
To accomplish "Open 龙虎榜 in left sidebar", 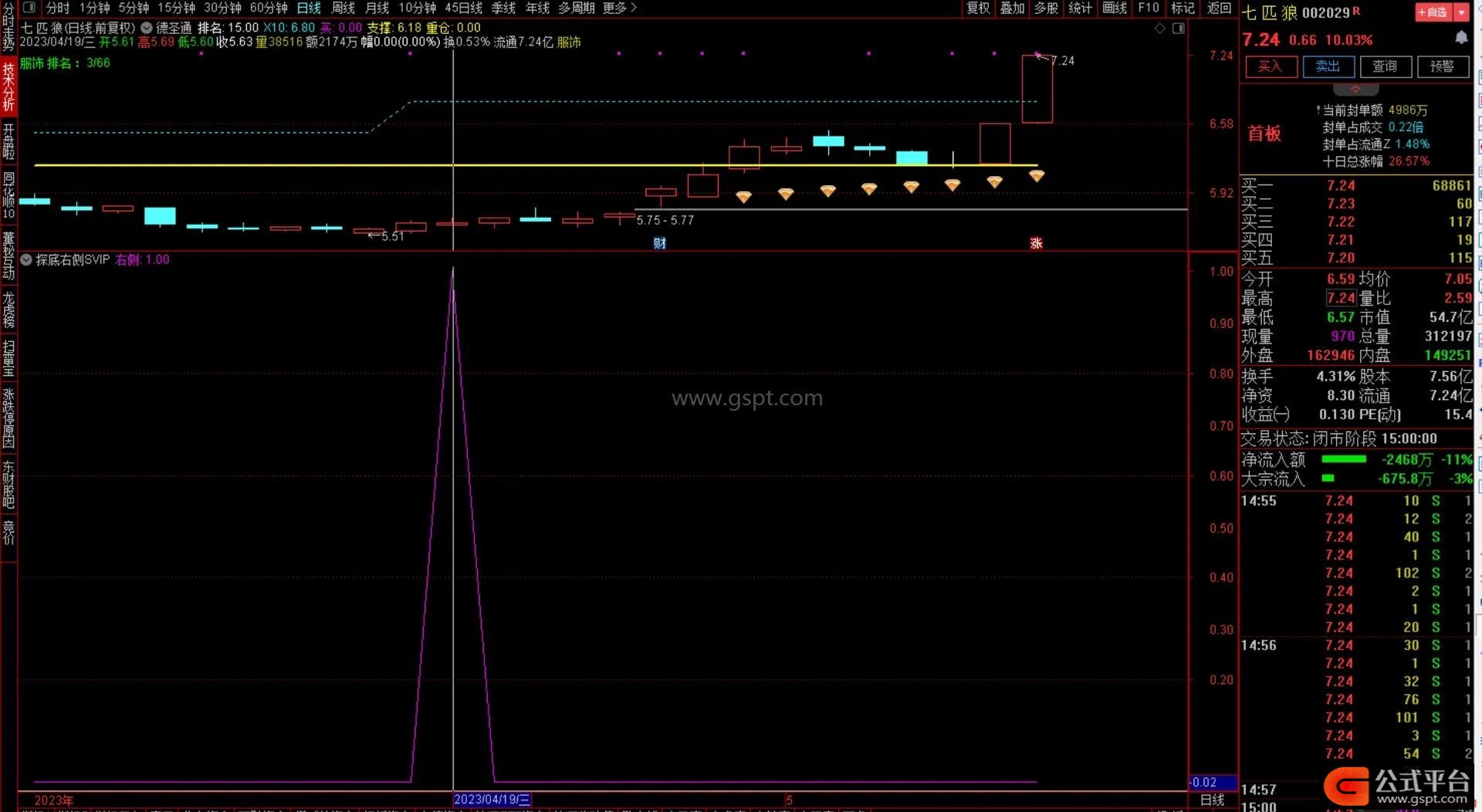I will (x=8, y=310).
